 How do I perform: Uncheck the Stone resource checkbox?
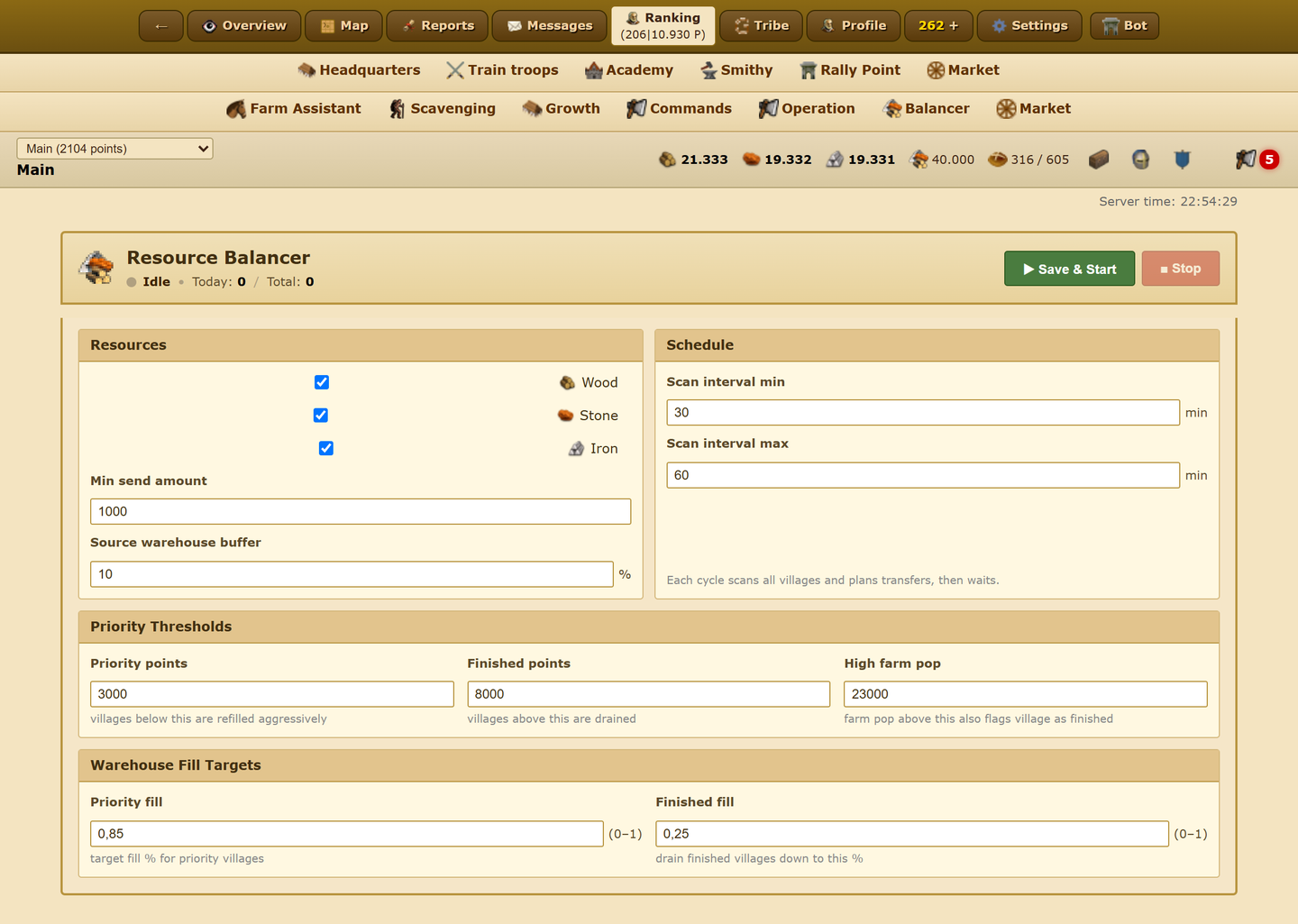click(x=320, y=416)
